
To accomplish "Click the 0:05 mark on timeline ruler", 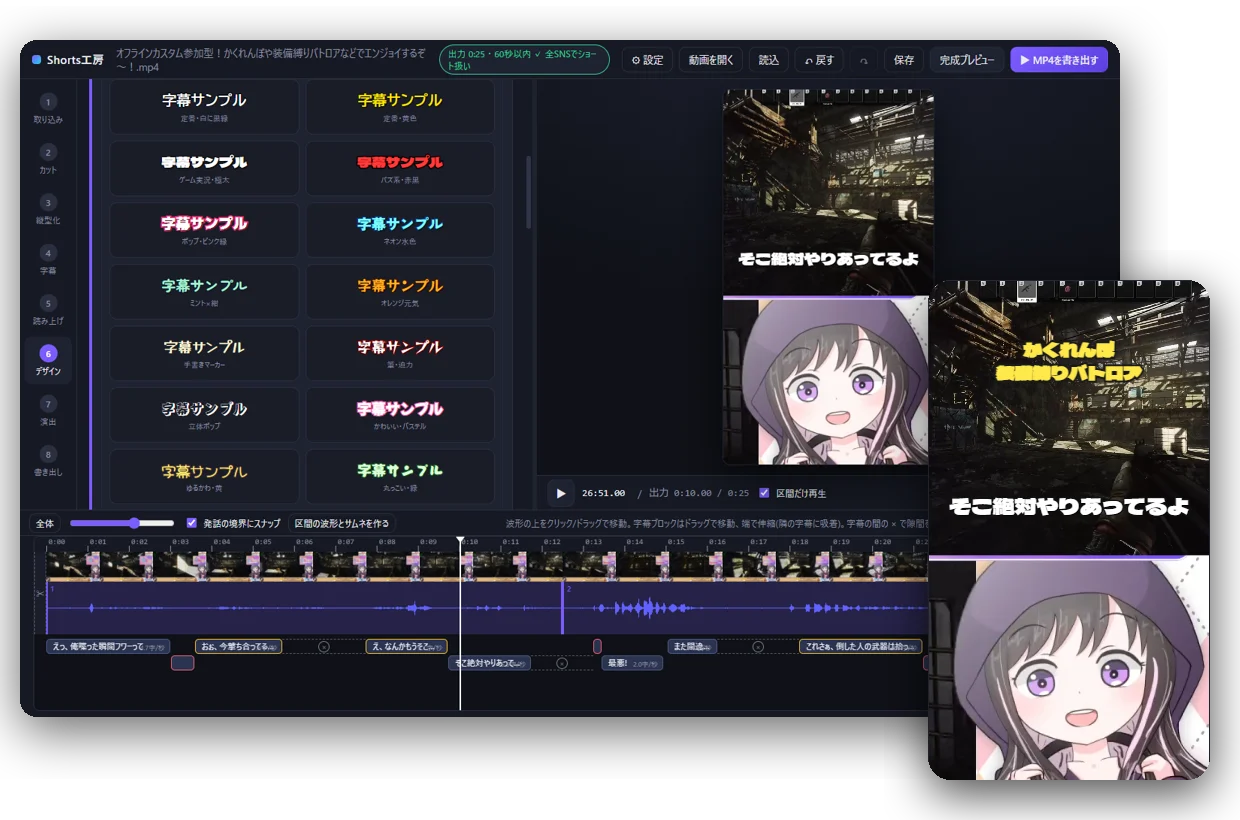I will 263,542.
